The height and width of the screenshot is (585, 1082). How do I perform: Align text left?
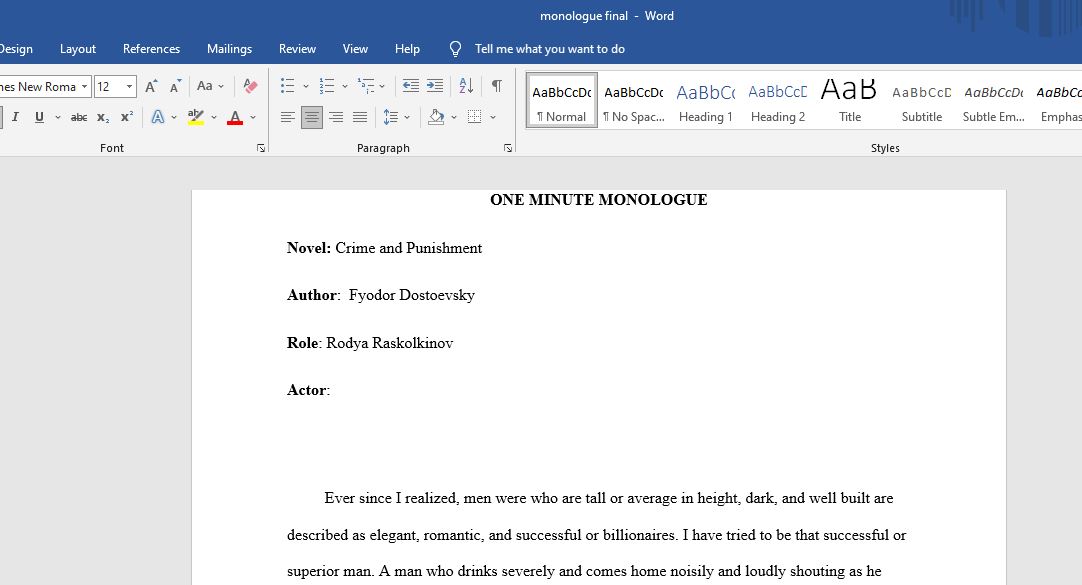tap(288, 117)
